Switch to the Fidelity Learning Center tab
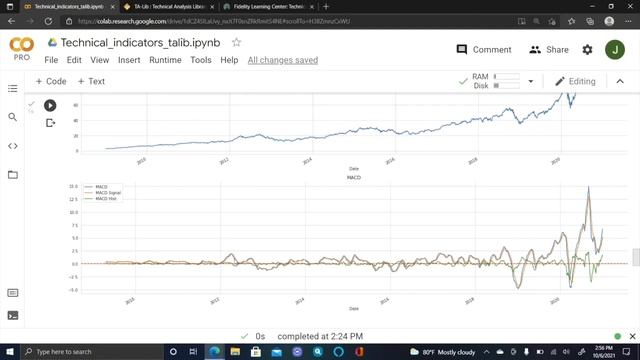640x360 pixels. tap(269, 7)
